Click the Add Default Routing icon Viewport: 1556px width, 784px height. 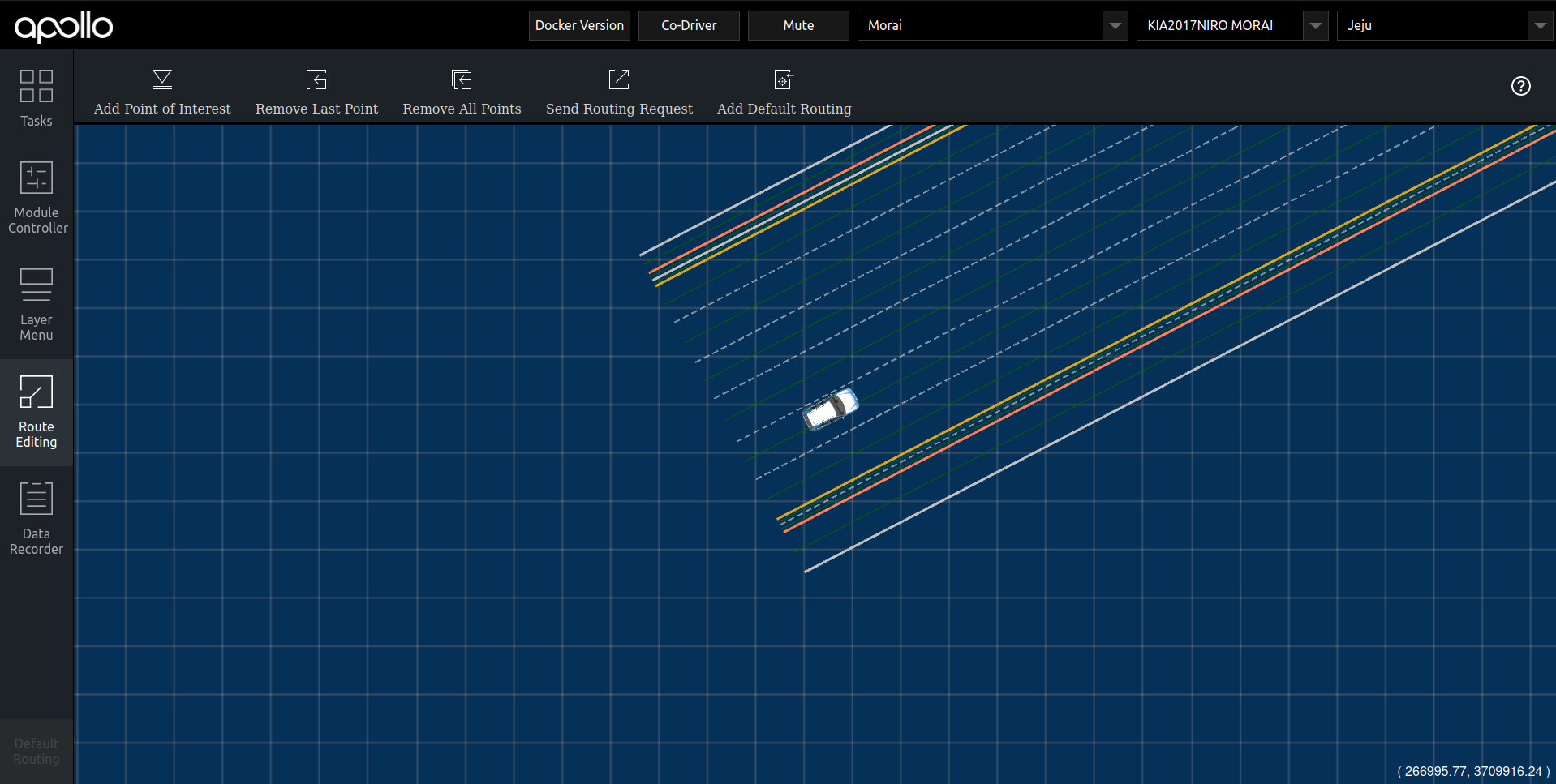click(784, 79)
